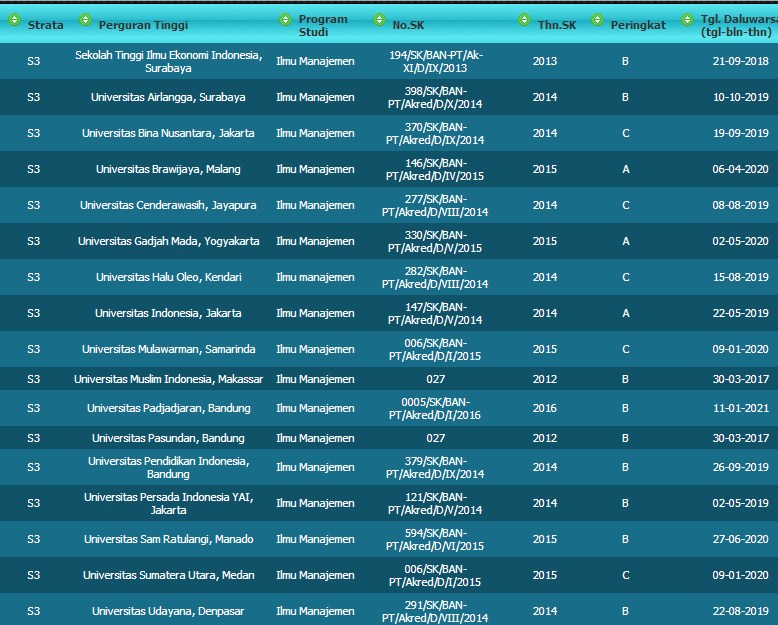This screenshot has height=625, width=778.
Task: Click SK number 398/SK/BAN-PT/Akred/D/X/2014
Action: 435,97
